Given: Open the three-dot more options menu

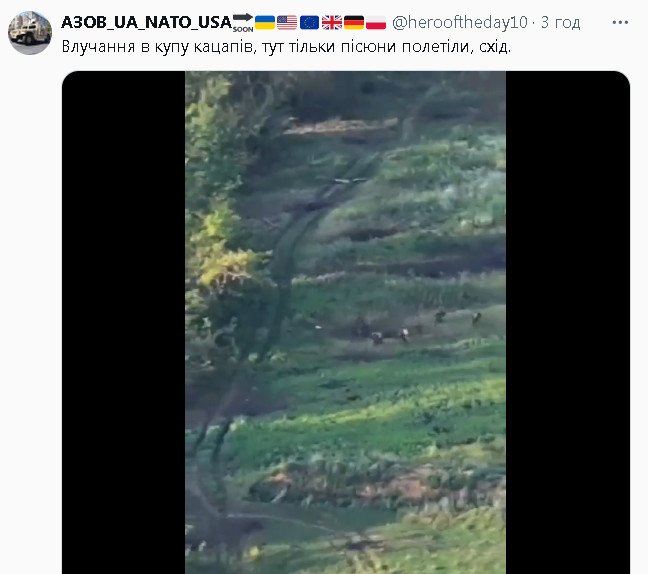Looking at the screenshot, I should 620,22.
